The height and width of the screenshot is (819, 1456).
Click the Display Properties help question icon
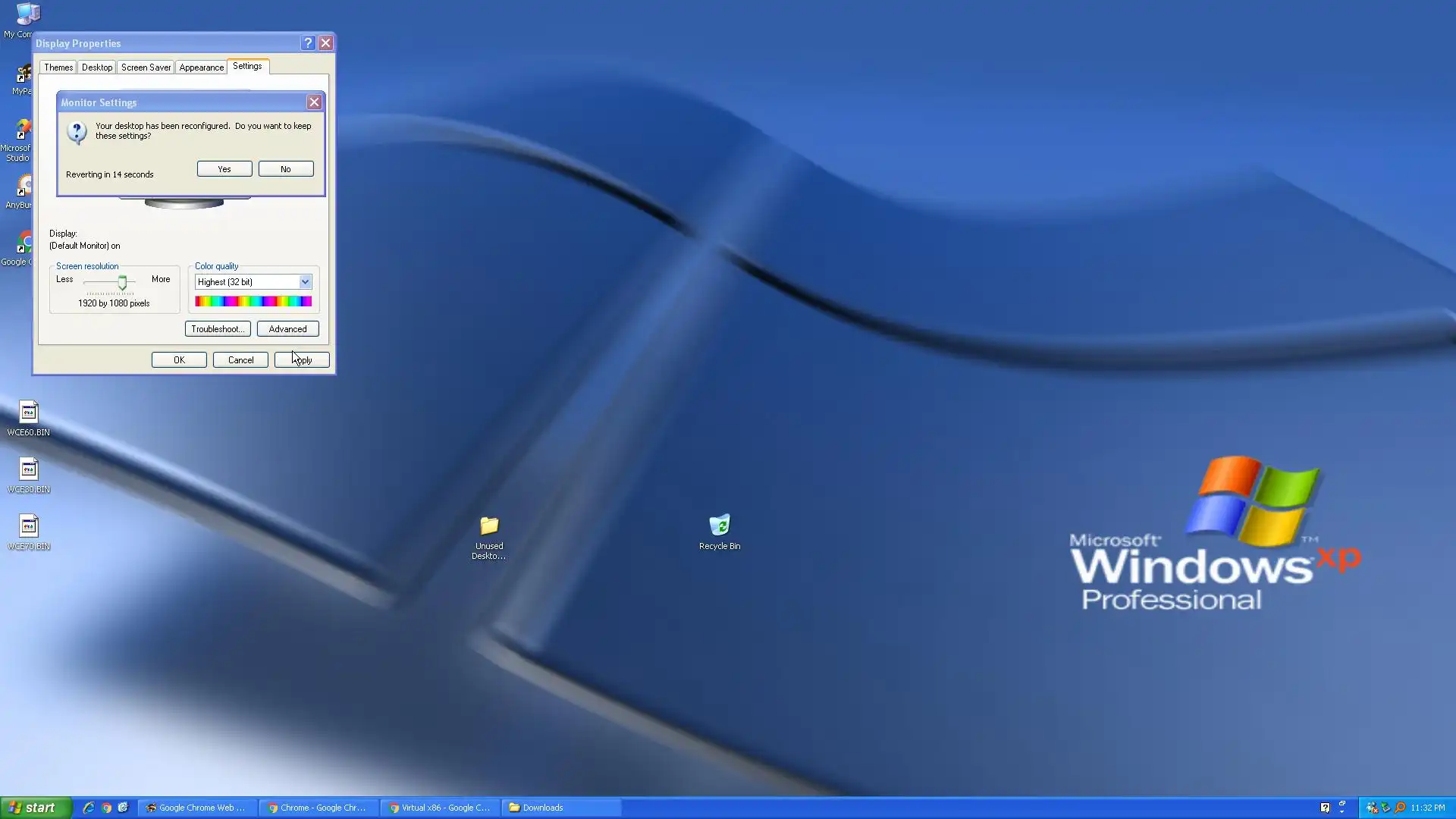tap(308, 43)
